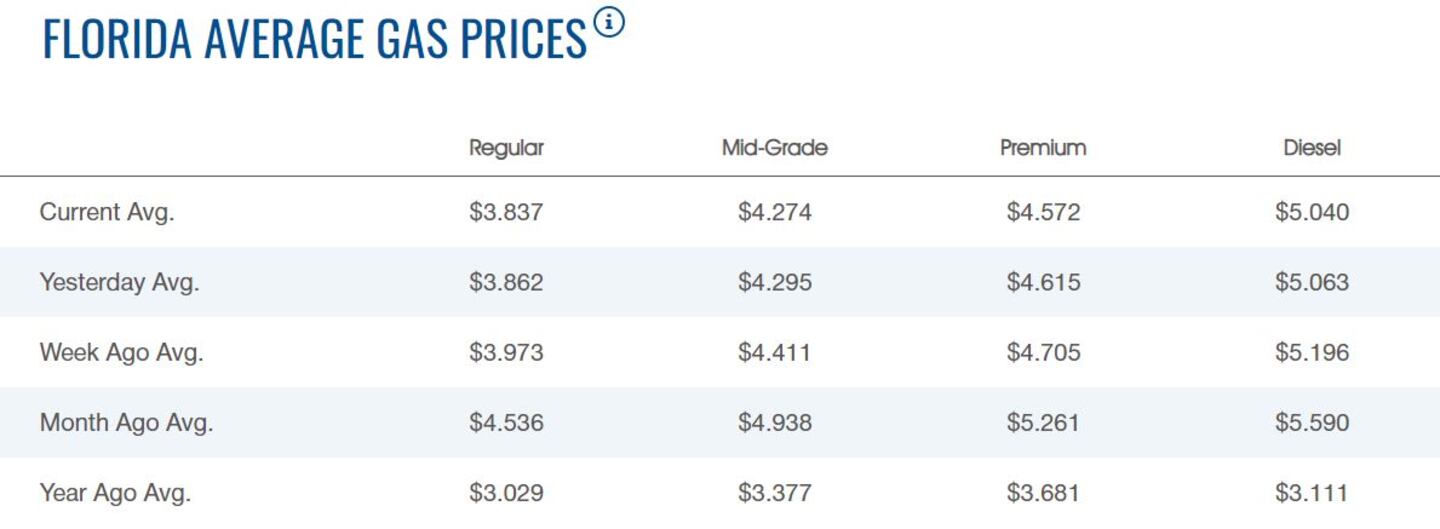Click the Florida Average Gas Prices heading

click(x=315, y=39)
